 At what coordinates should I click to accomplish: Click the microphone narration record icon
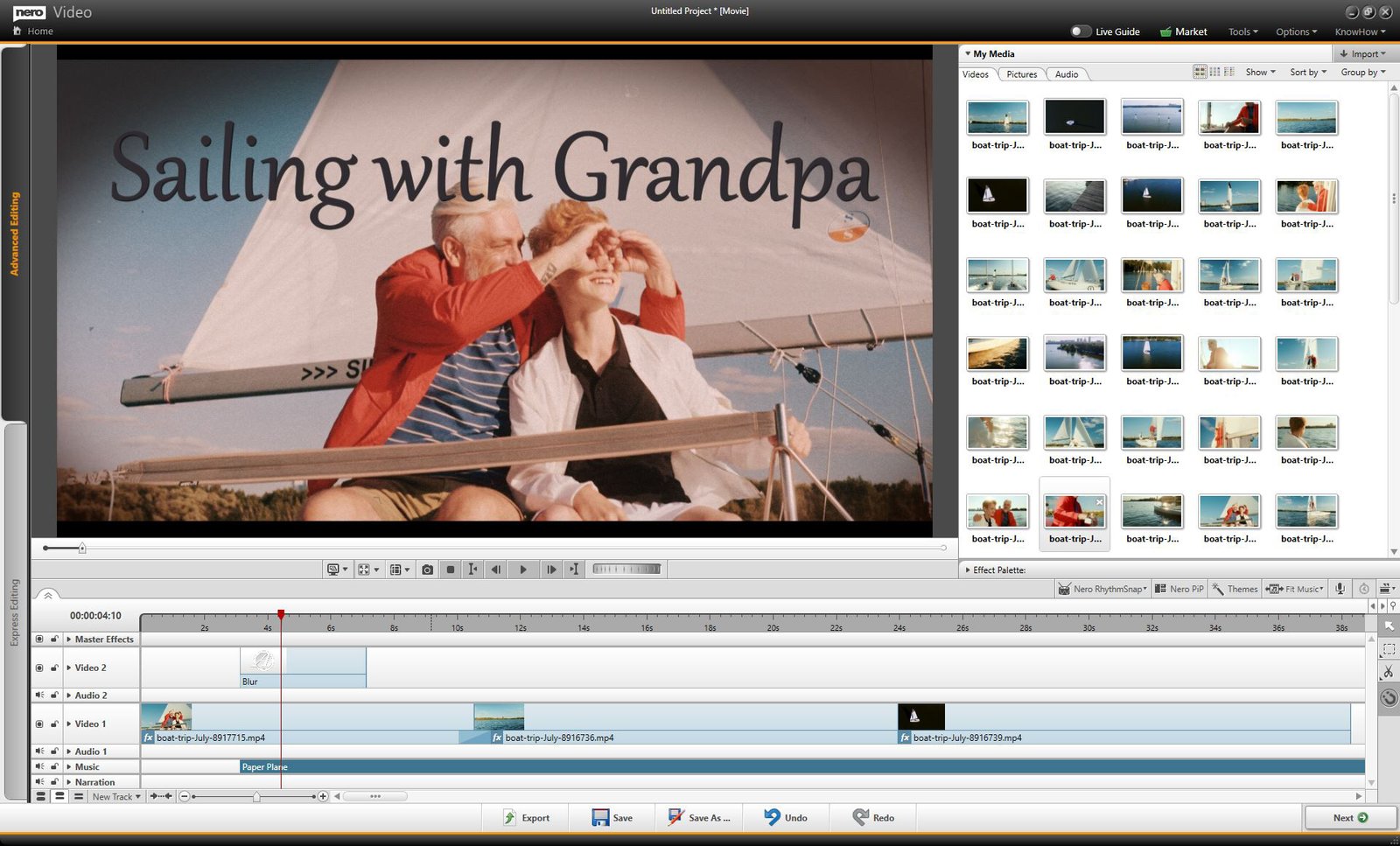click(1340, 589)
